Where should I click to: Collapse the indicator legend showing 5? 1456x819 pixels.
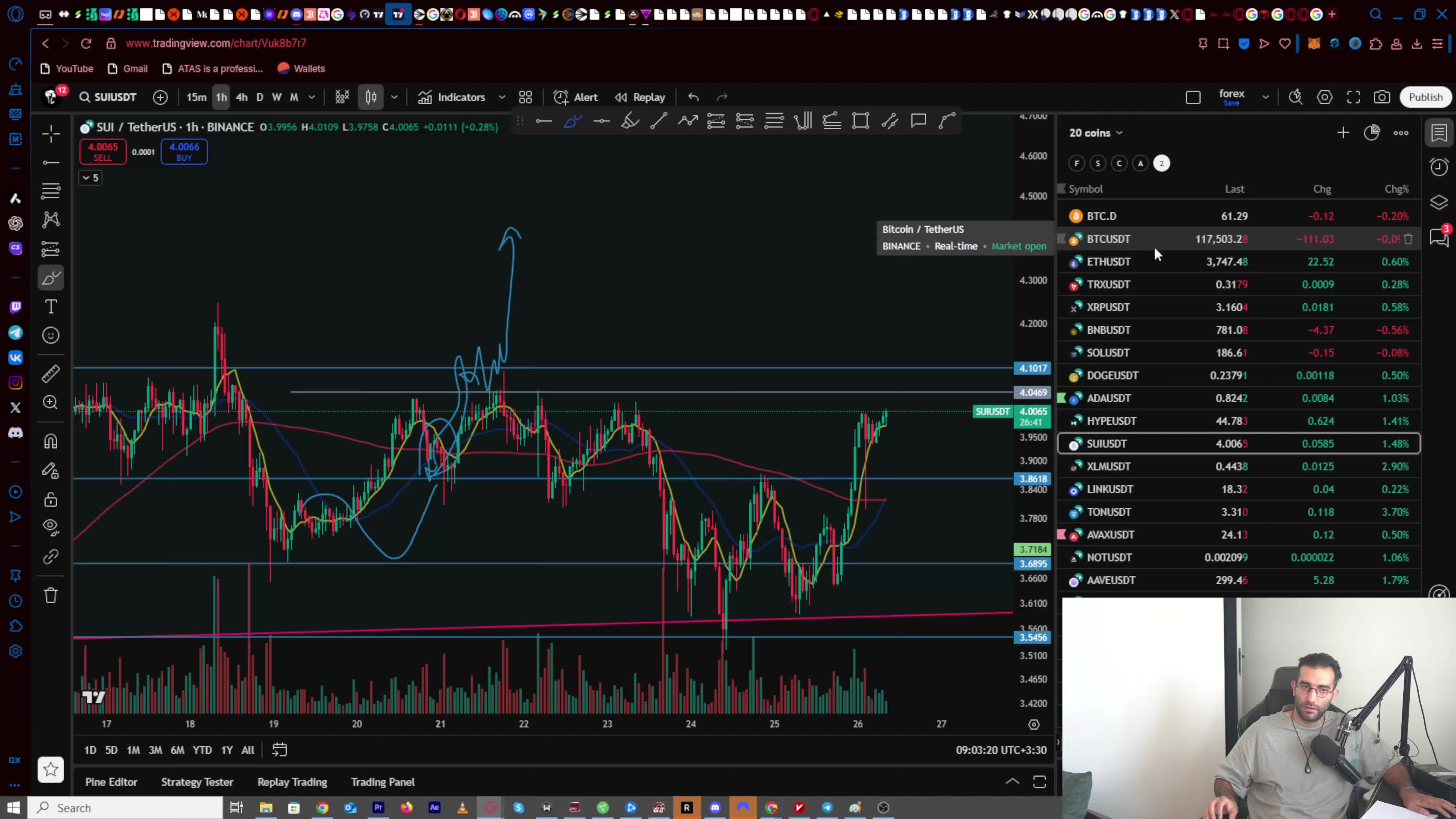[x=90, y=178]
